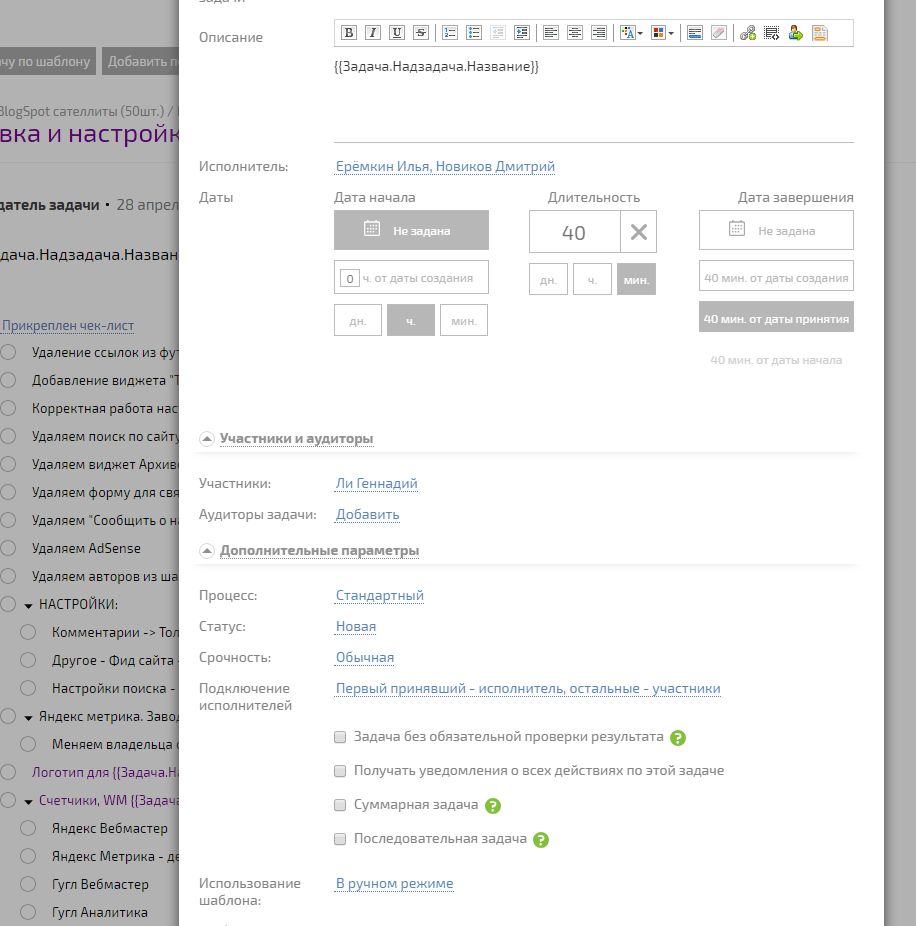916x926 pixels.
Task: Collapse Яндекс метрика group in background checklist
Action: coord(28,718)
